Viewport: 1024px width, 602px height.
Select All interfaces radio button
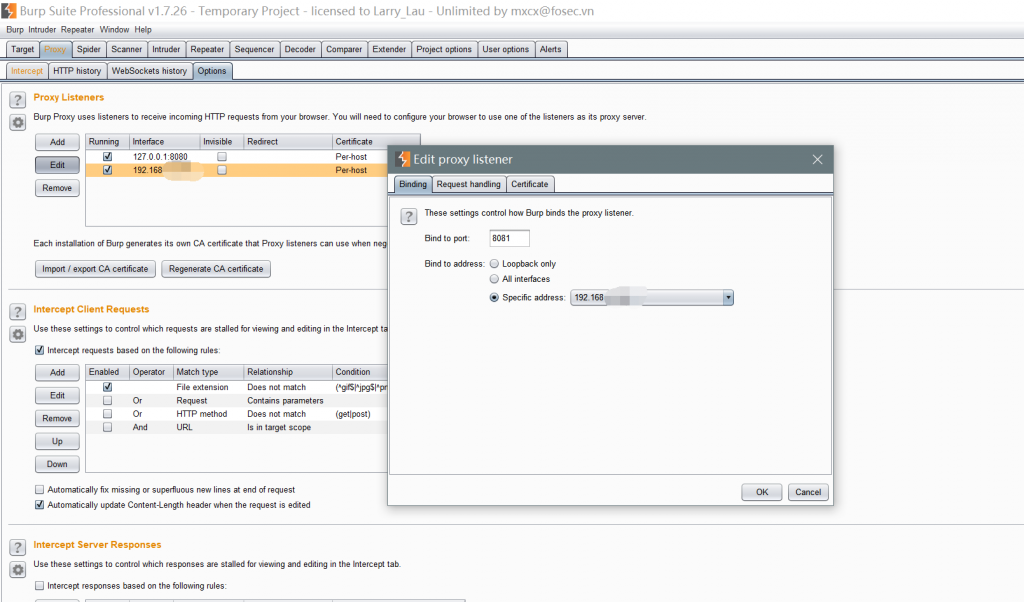pyautogui.click(x=494, y=279)
